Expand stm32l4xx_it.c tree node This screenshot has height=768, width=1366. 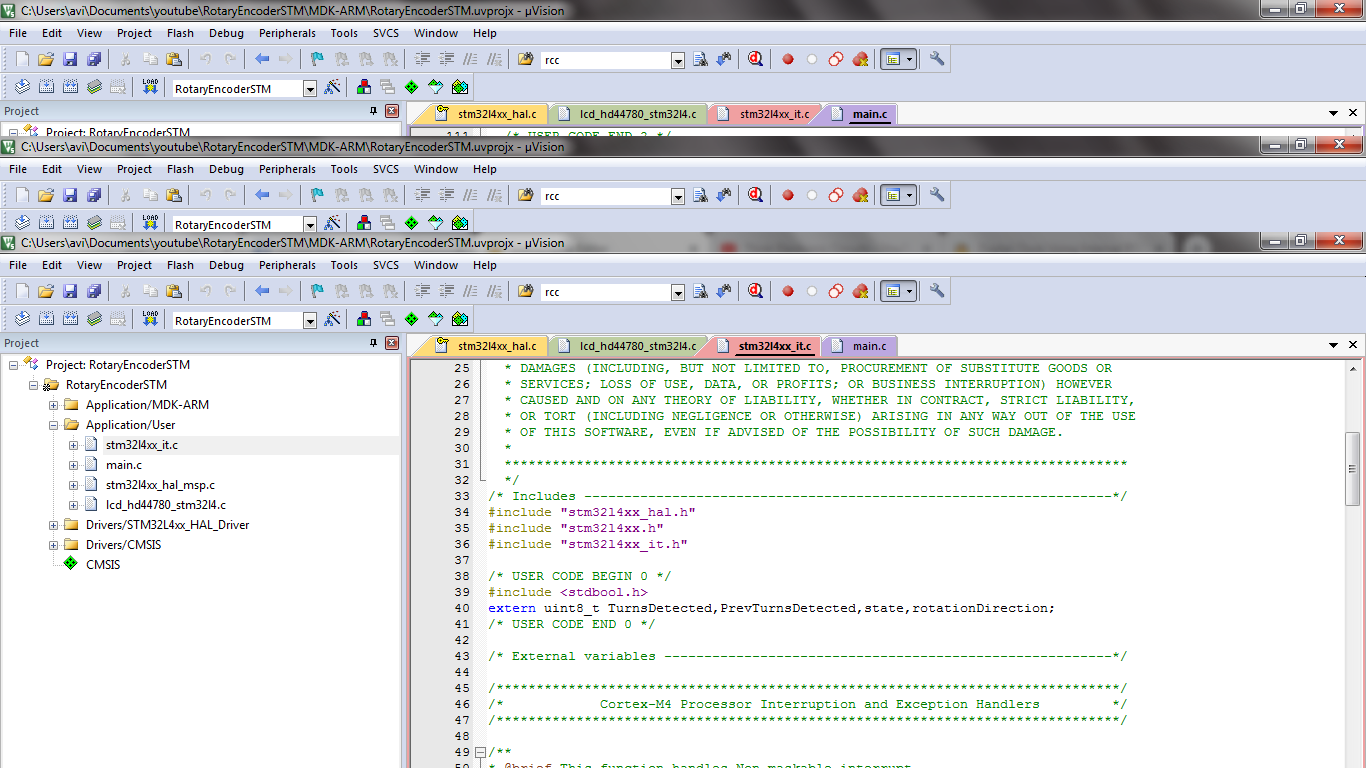click(74, 445)
